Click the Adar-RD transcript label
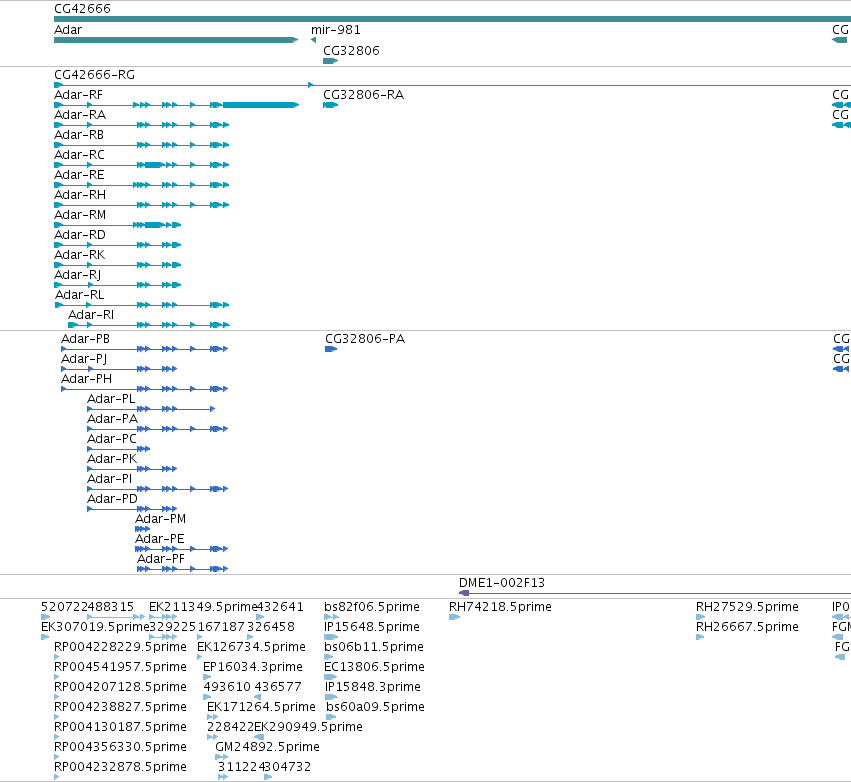 pyautogui.click(x=80, y=235)
